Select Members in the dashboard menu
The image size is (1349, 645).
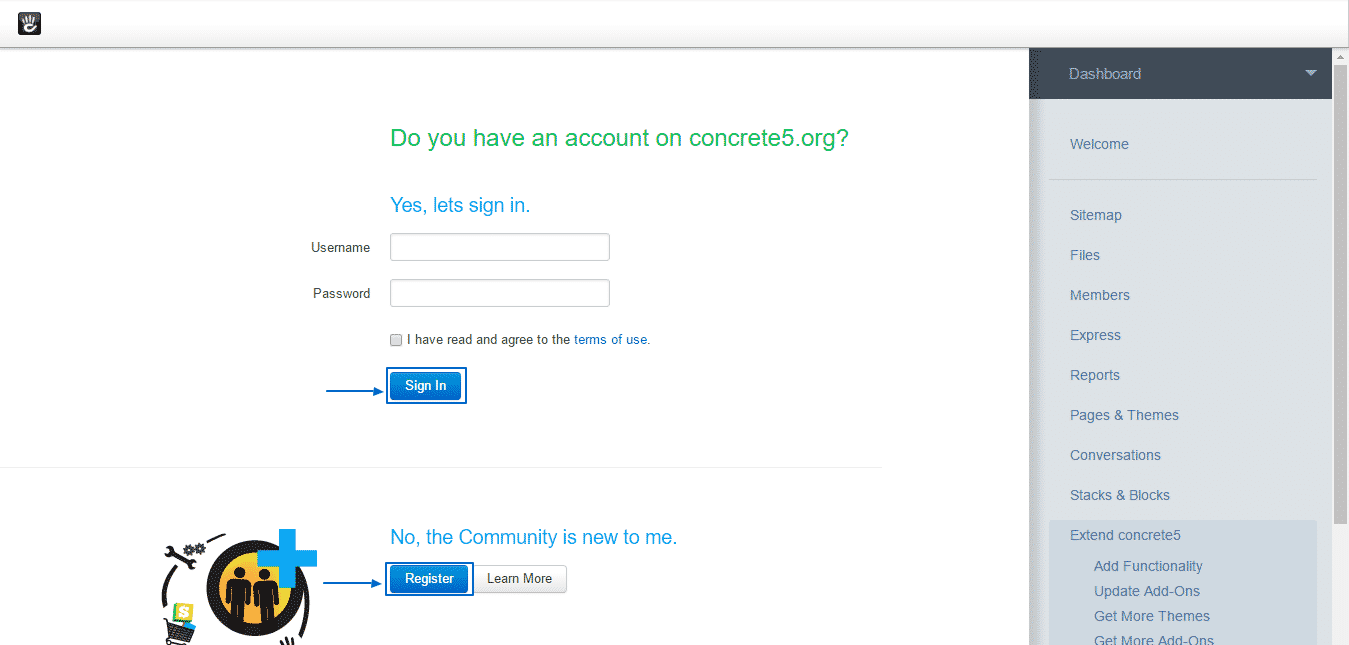coord(1100,295)
